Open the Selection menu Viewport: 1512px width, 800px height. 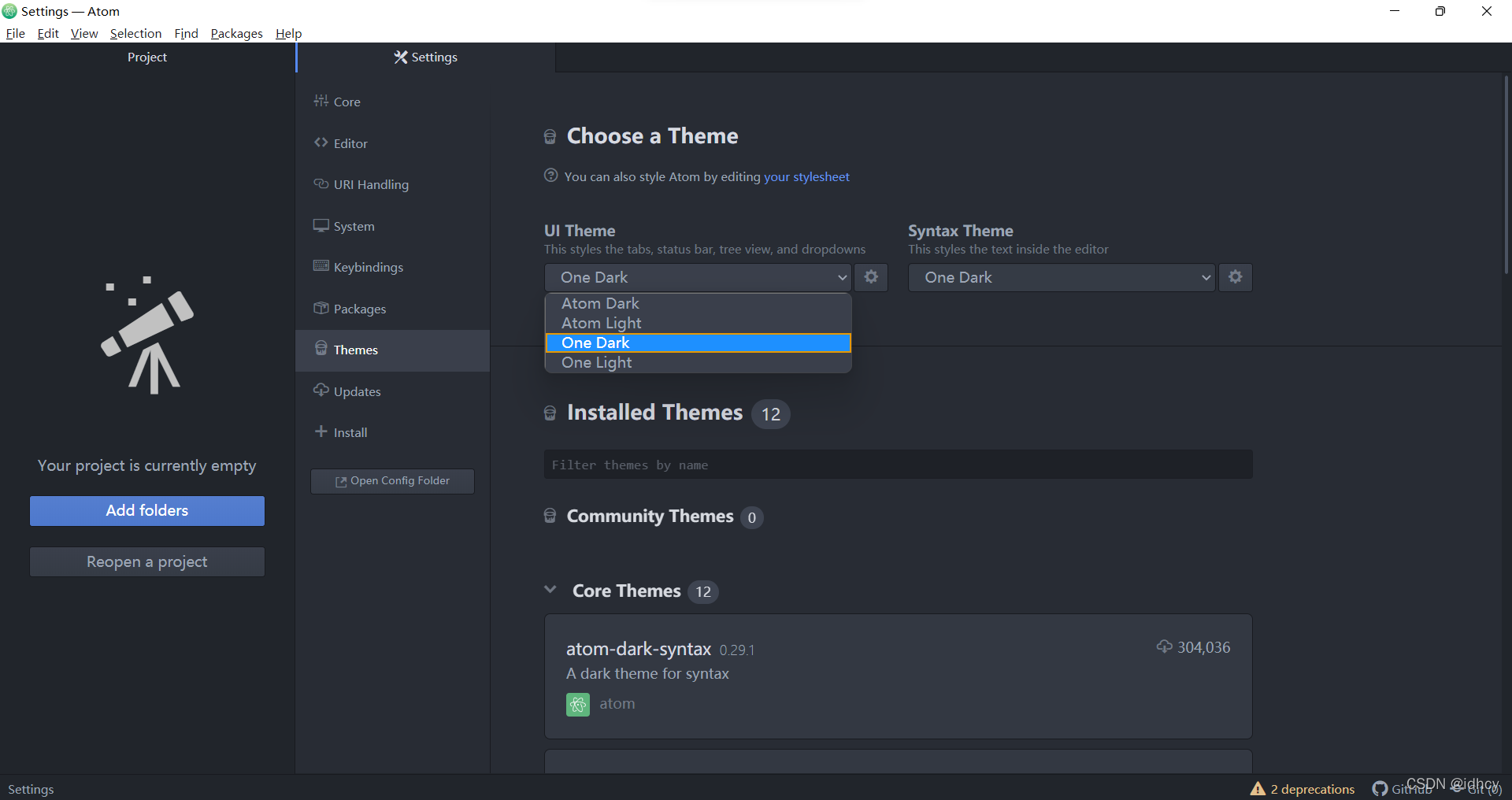pos(135,33)
